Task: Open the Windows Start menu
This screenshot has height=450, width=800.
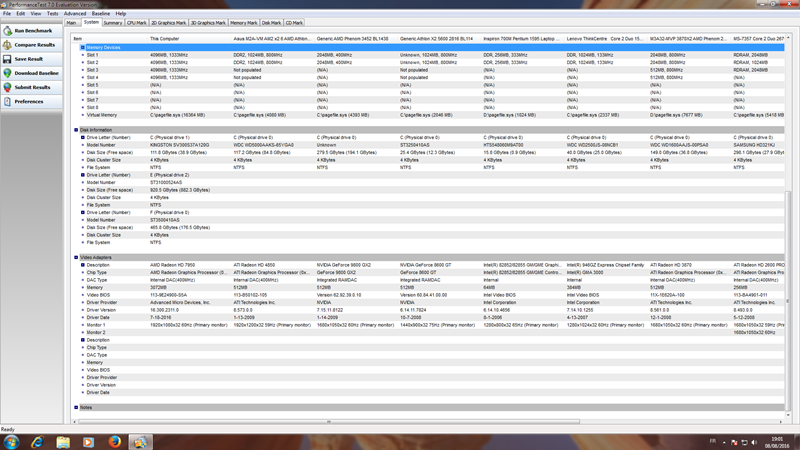Action: pos(11,442)
